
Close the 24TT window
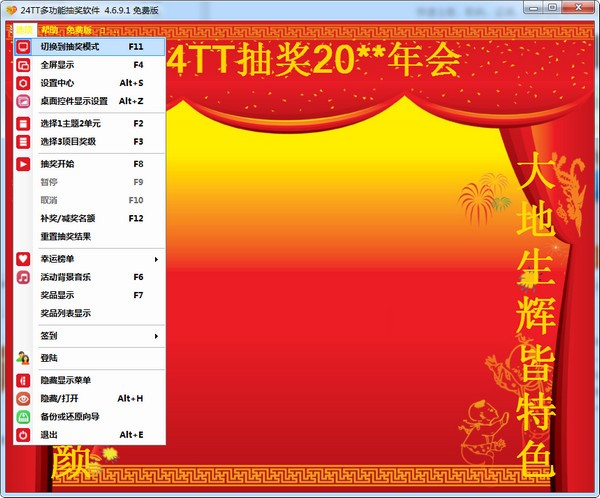point(579,8)
